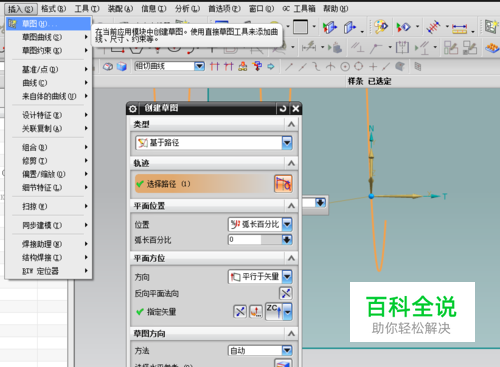Open the 偏置/缩放 submenu
The height and width of the screenshot is (367, 500).
click(x=49, y=174)
